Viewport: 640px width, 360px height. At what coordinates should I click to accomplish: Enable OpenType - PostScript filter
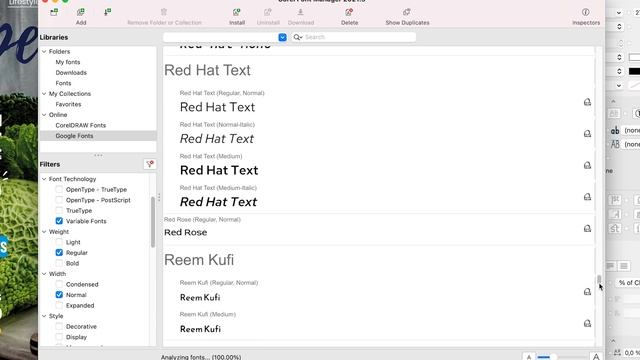(59, 200)
